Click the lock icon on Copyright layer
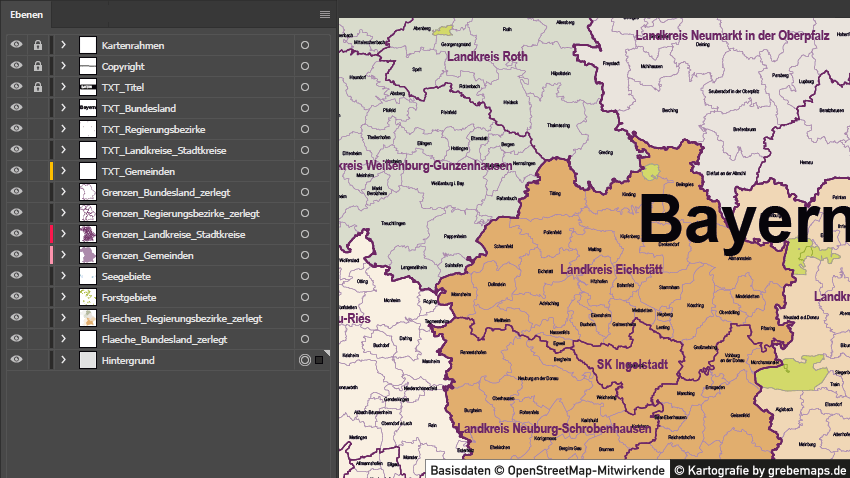This screenshot has width=850, height=478. 38,67
